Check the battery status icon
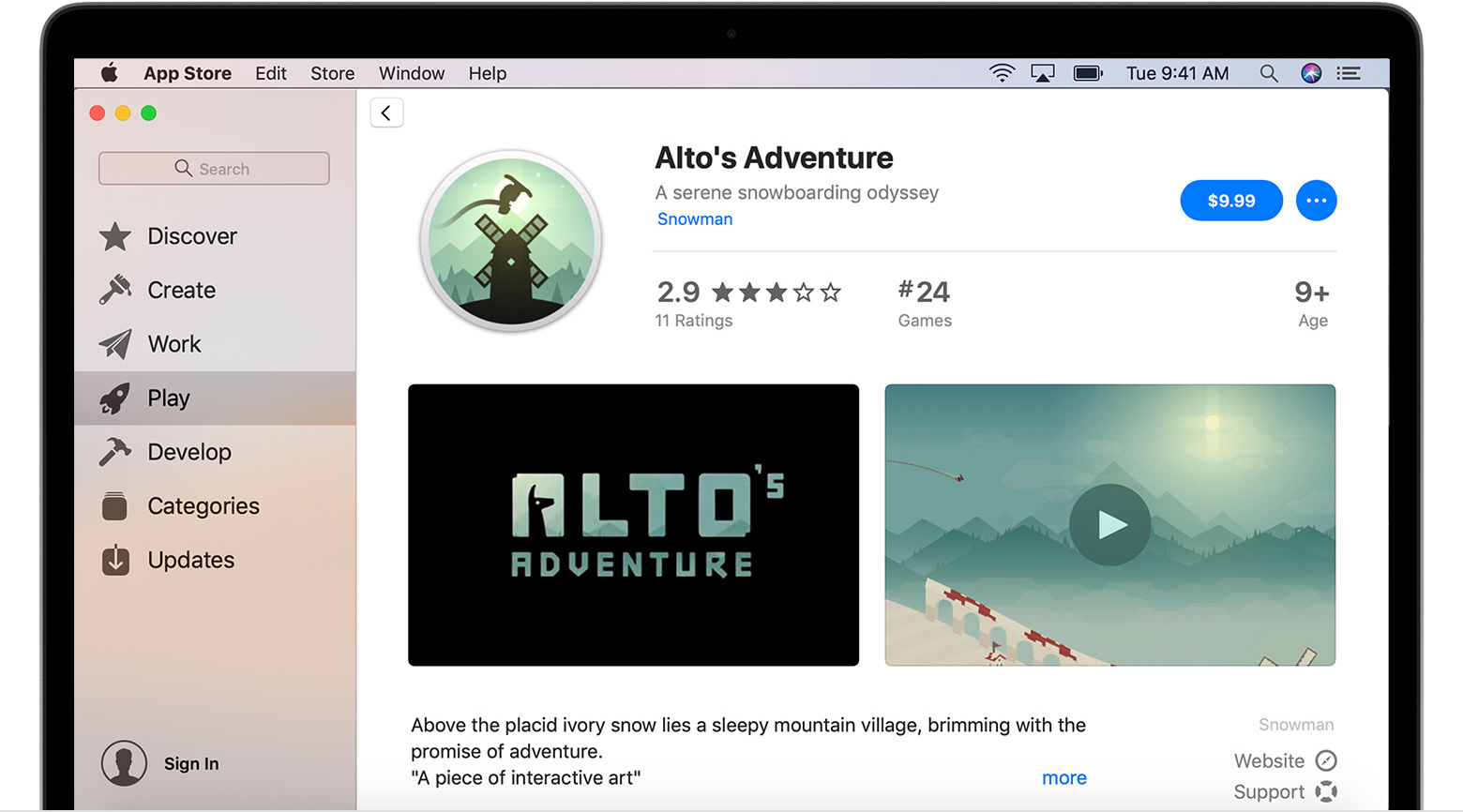This screenshot has height=812, width=1463. [x=1088, y=73]
